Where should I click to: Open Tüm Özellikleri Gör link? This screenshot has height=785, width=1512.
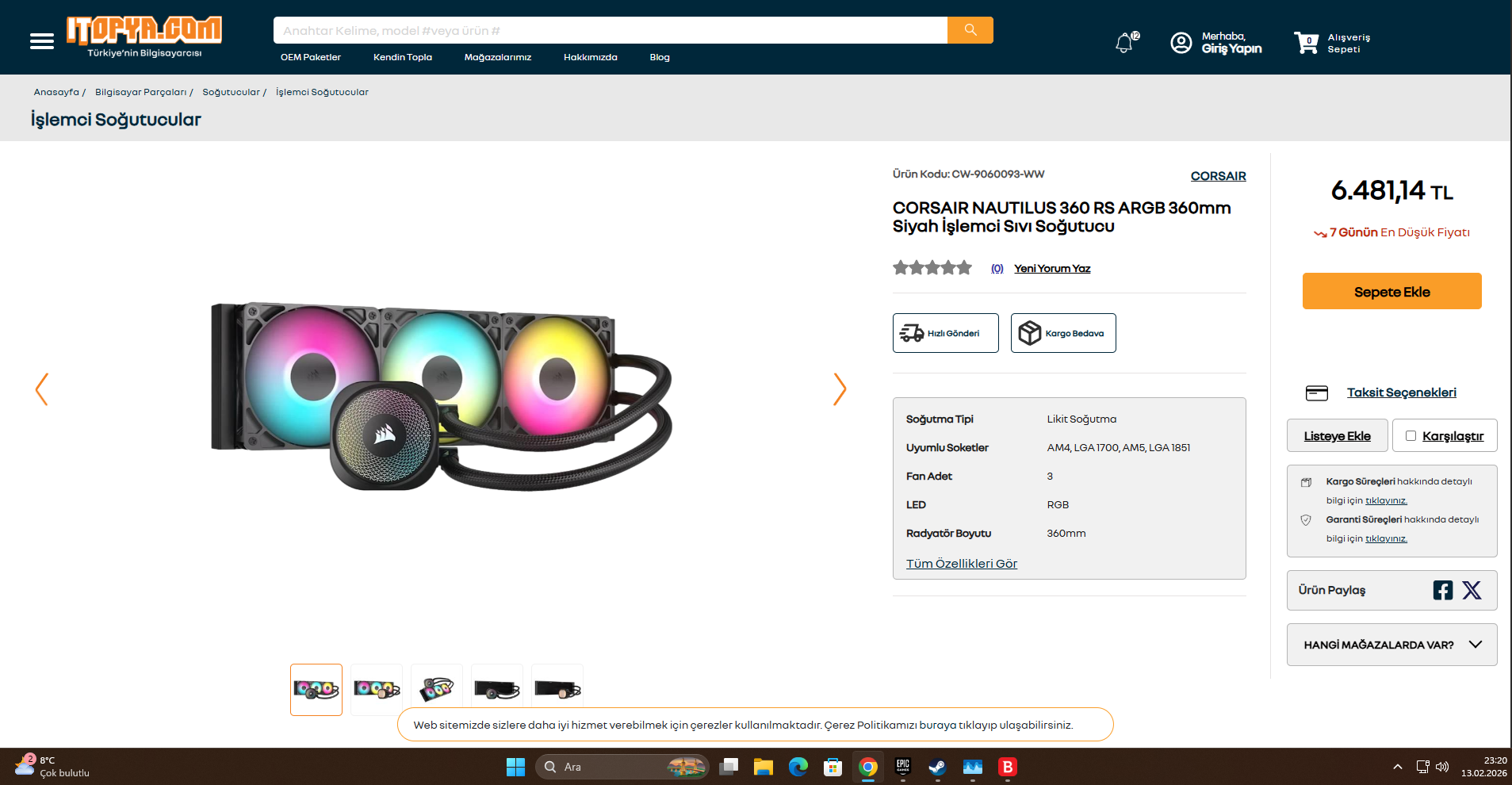coord(961,564)
